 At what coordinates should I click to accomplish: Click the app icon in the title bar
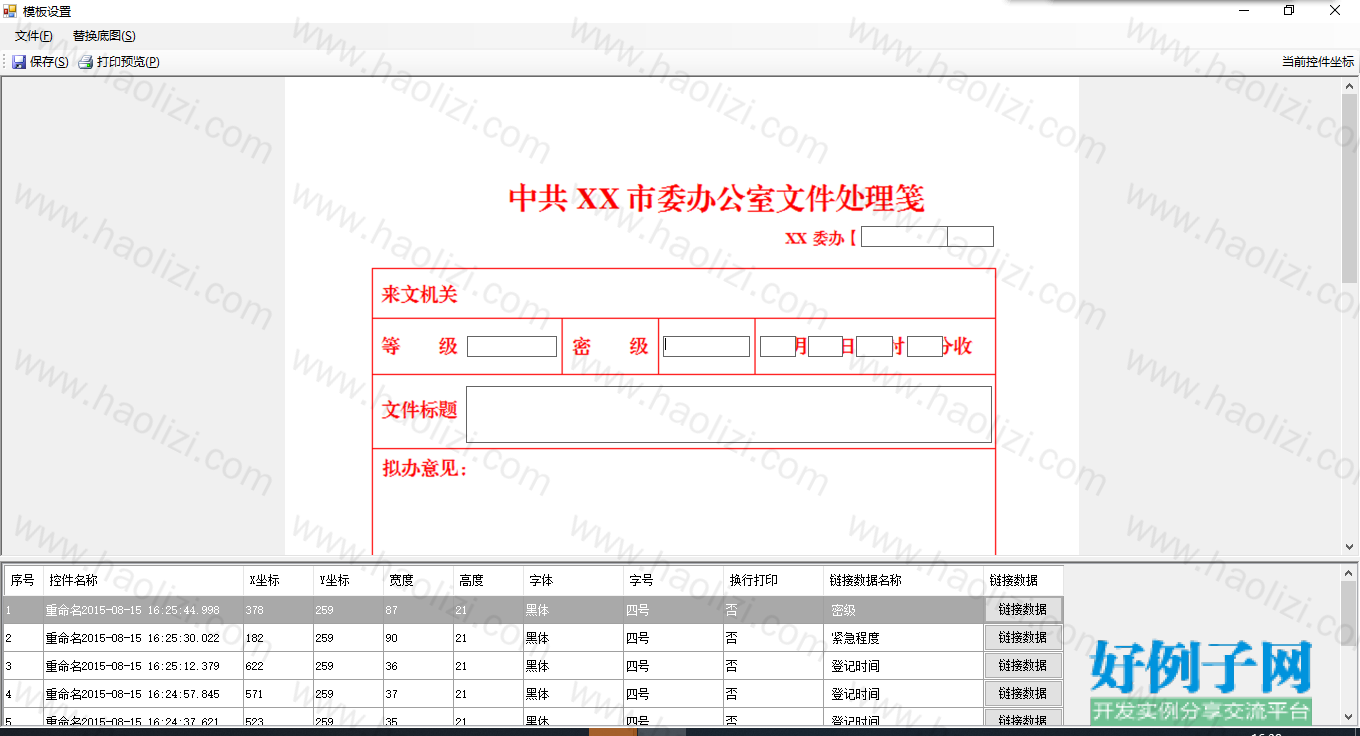click(10, 11)
